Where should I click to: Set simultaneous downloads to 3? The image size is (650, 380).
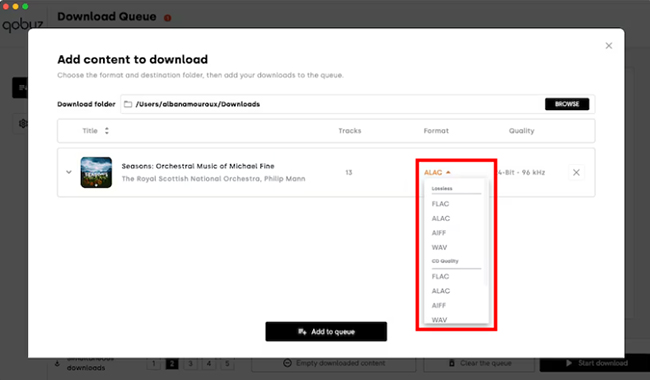[190, 363]
